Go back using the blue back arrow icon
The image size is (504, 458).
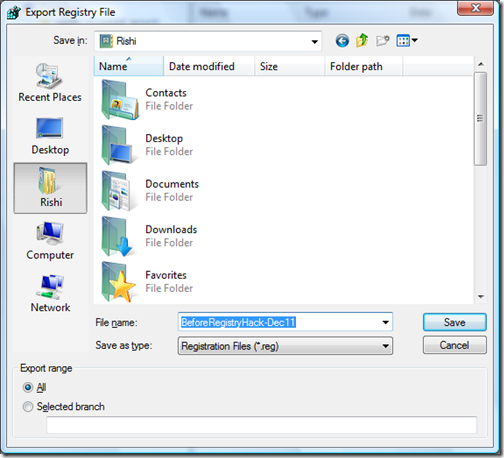point(342,41)
